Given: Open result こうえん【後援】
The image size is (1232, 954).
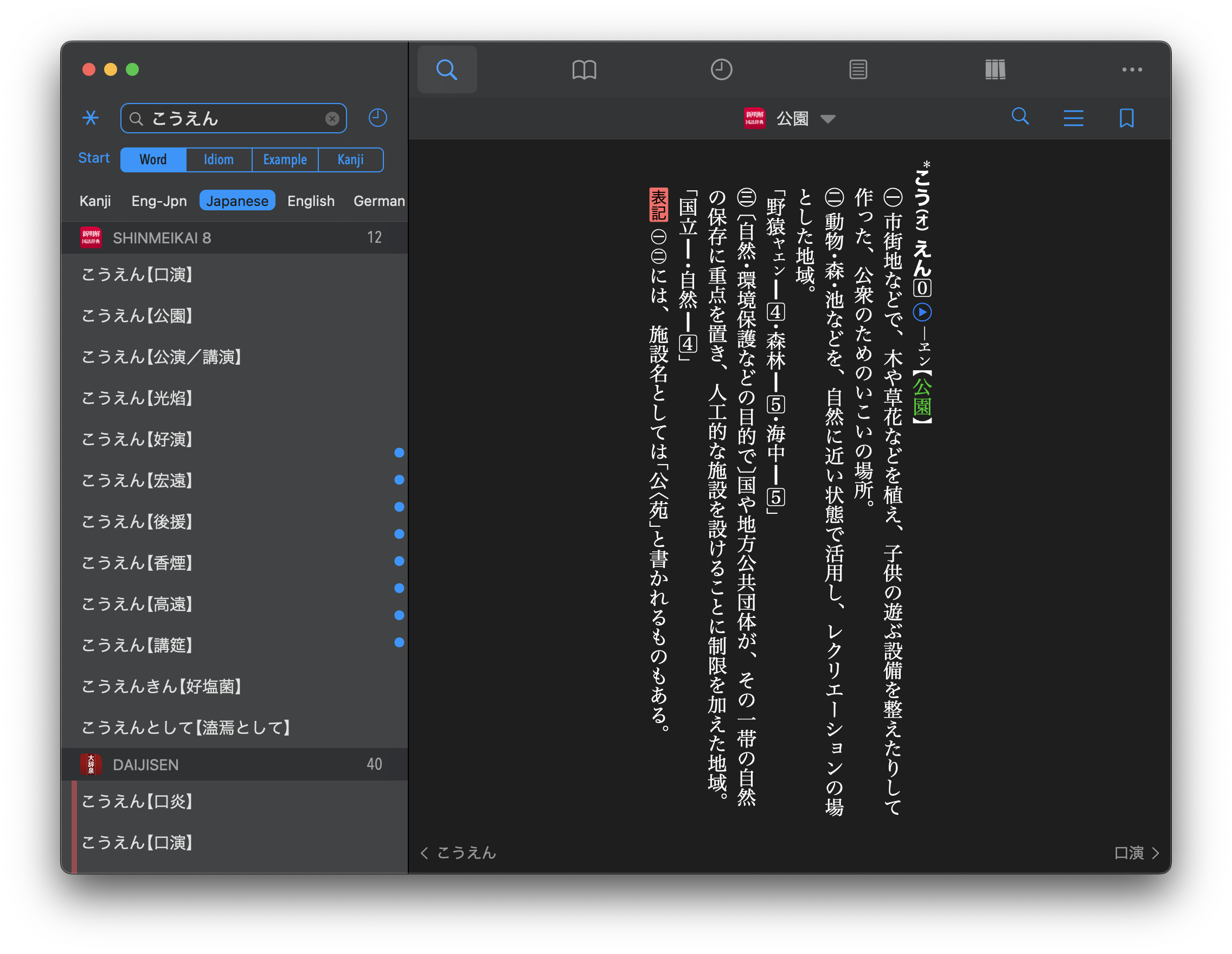Looking at the screenshot, I should click(138, 521).
